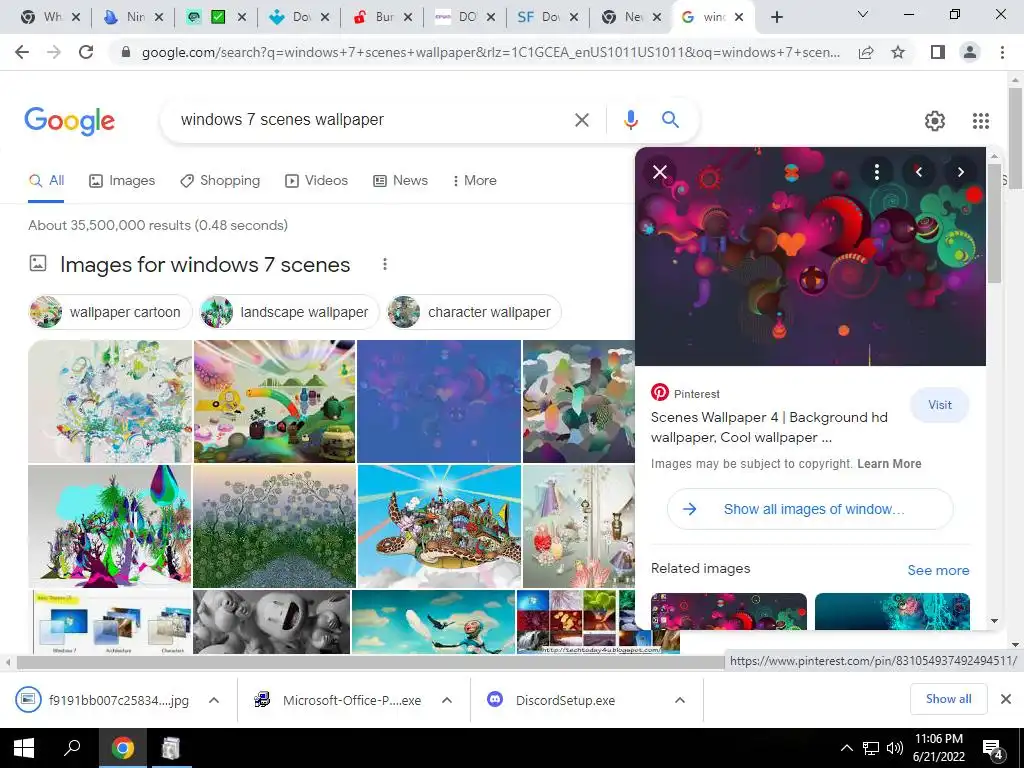Open the preview panel's three-dot options
Viewport: 1024px width, 768px height.
click(876, 172)
